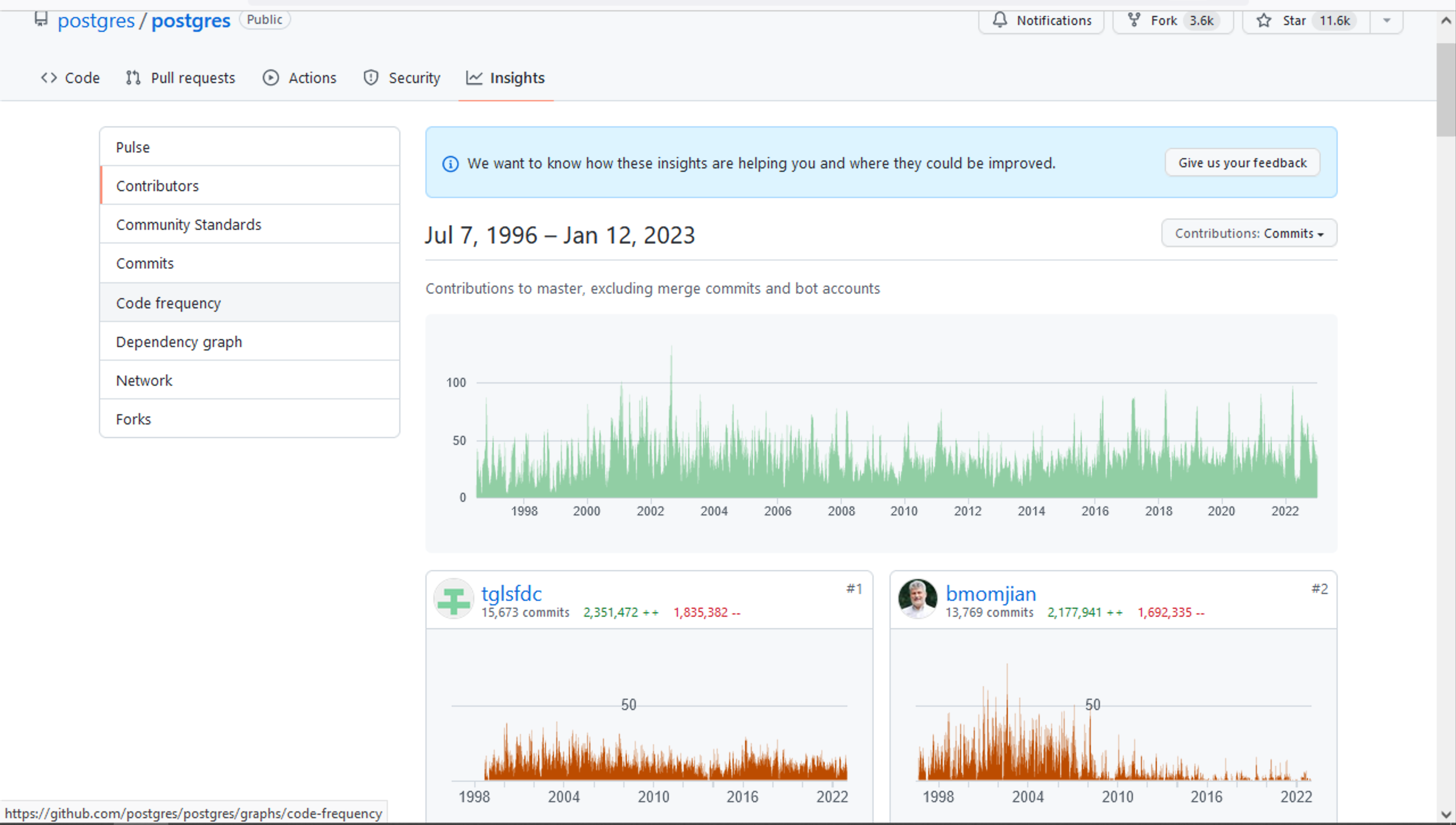Open Community Standards sidebar item
The height and width of the screenshot is (825, 1456).
pos(250,224)
